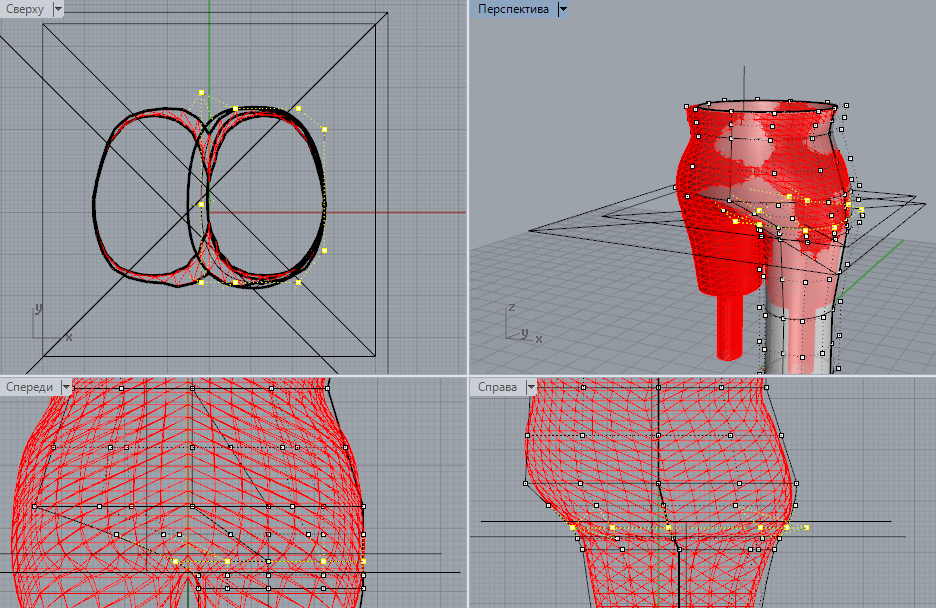Activate the Сверху viewport title

click(25, 9)
